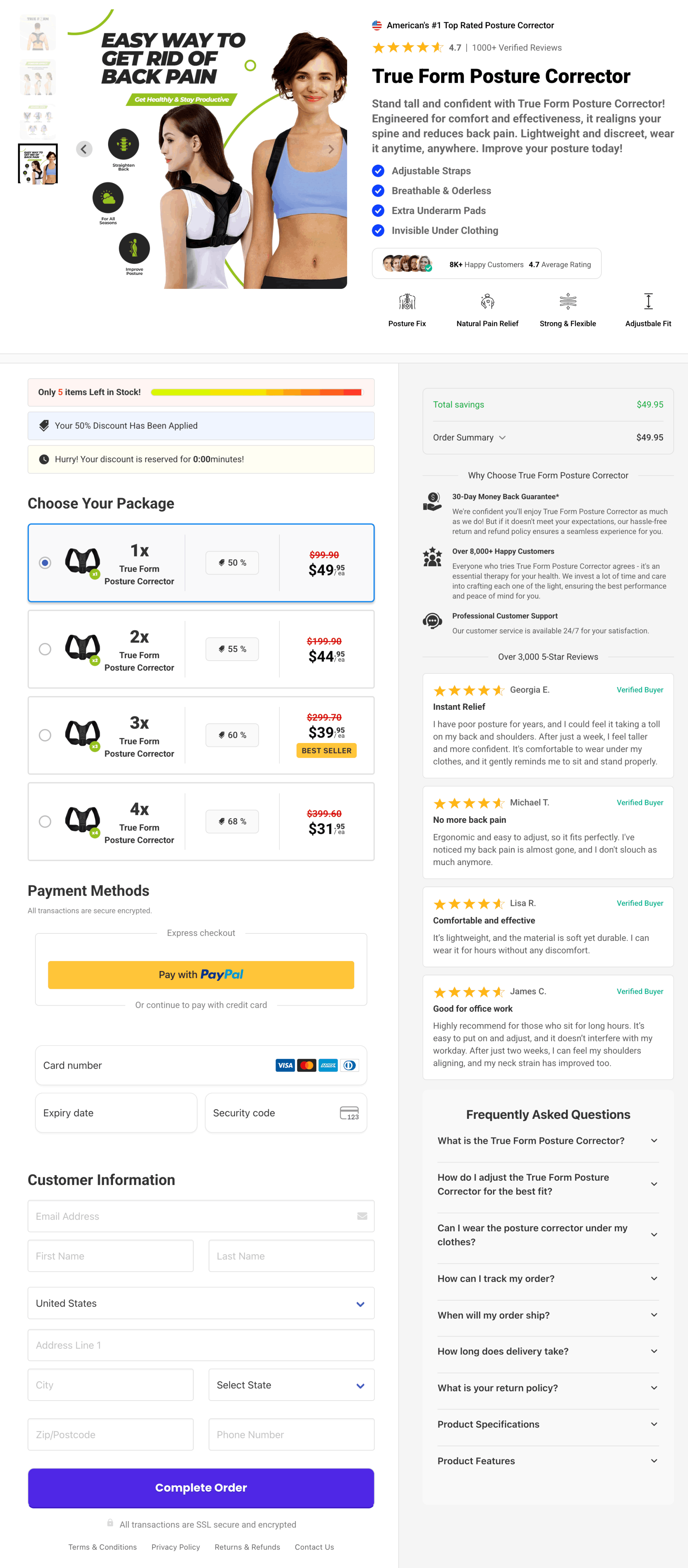Click the Natural Pain Relief icon
Viewport: 688px width, 1568px height.
tap(487, 301)
